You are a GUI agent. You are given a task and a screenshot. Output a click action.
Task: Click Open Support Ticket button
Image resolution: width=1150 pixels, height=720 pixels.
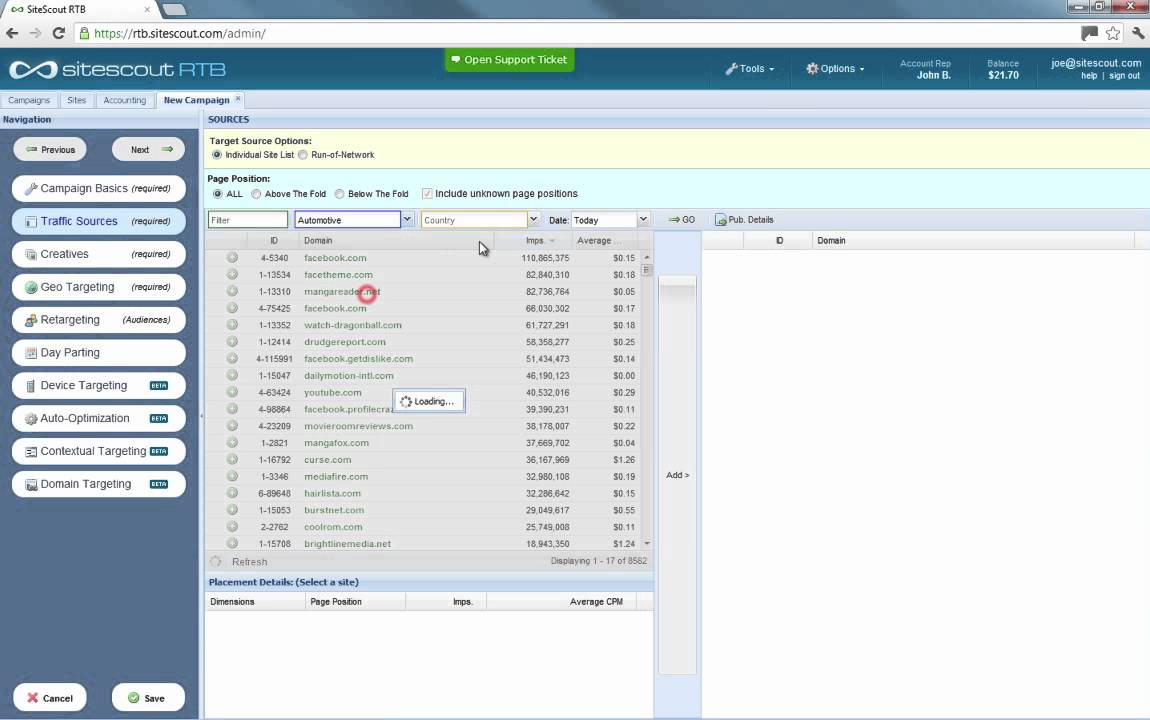(509, 59)
